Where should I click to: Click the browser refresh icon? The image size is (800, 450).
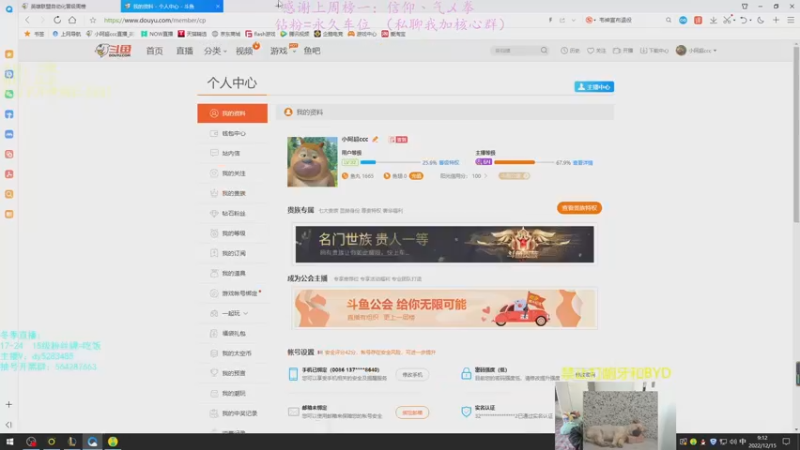(x=57, y=20)
